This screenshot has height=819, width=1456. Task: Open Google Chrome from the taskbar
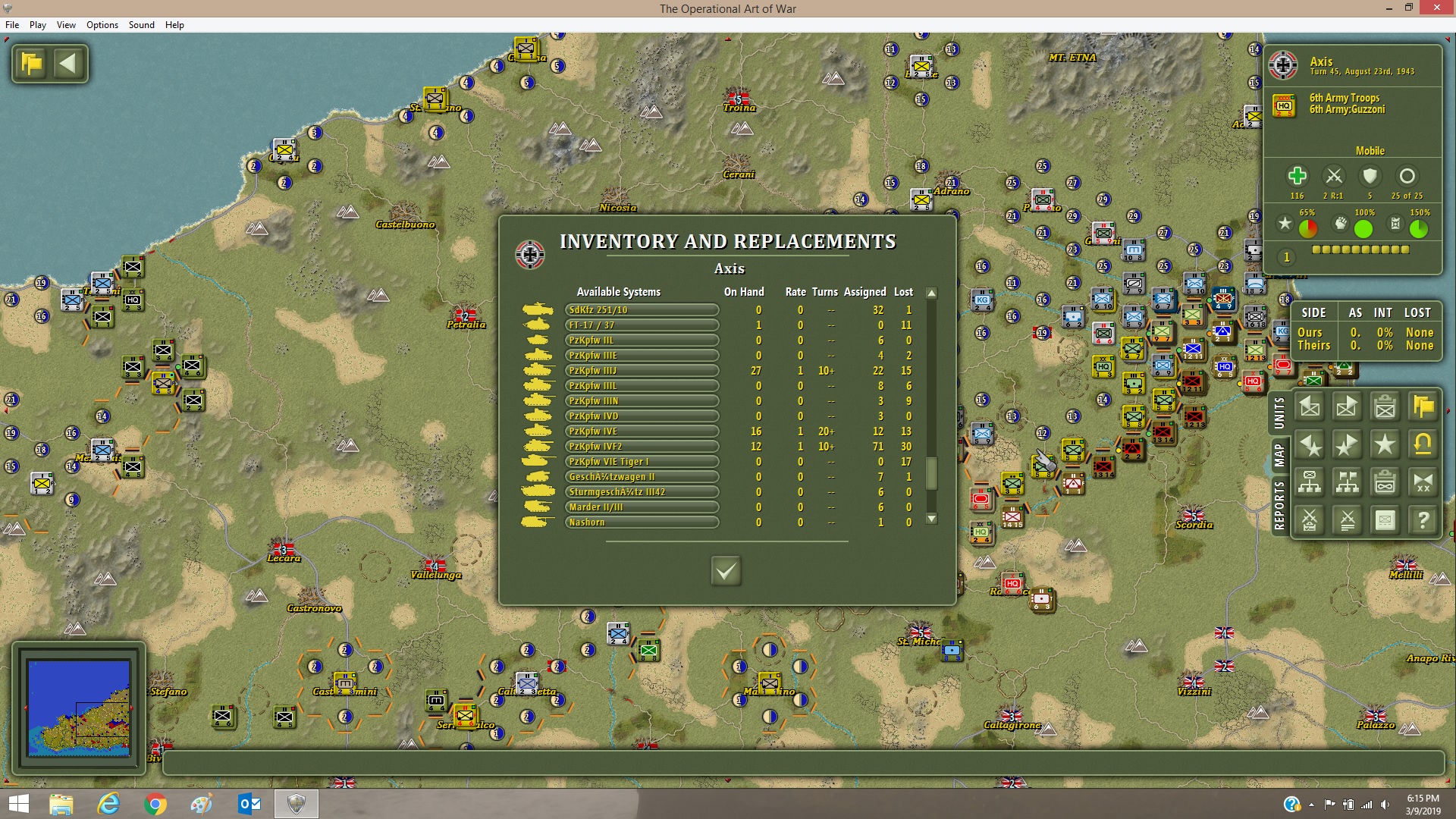[155, 804]
